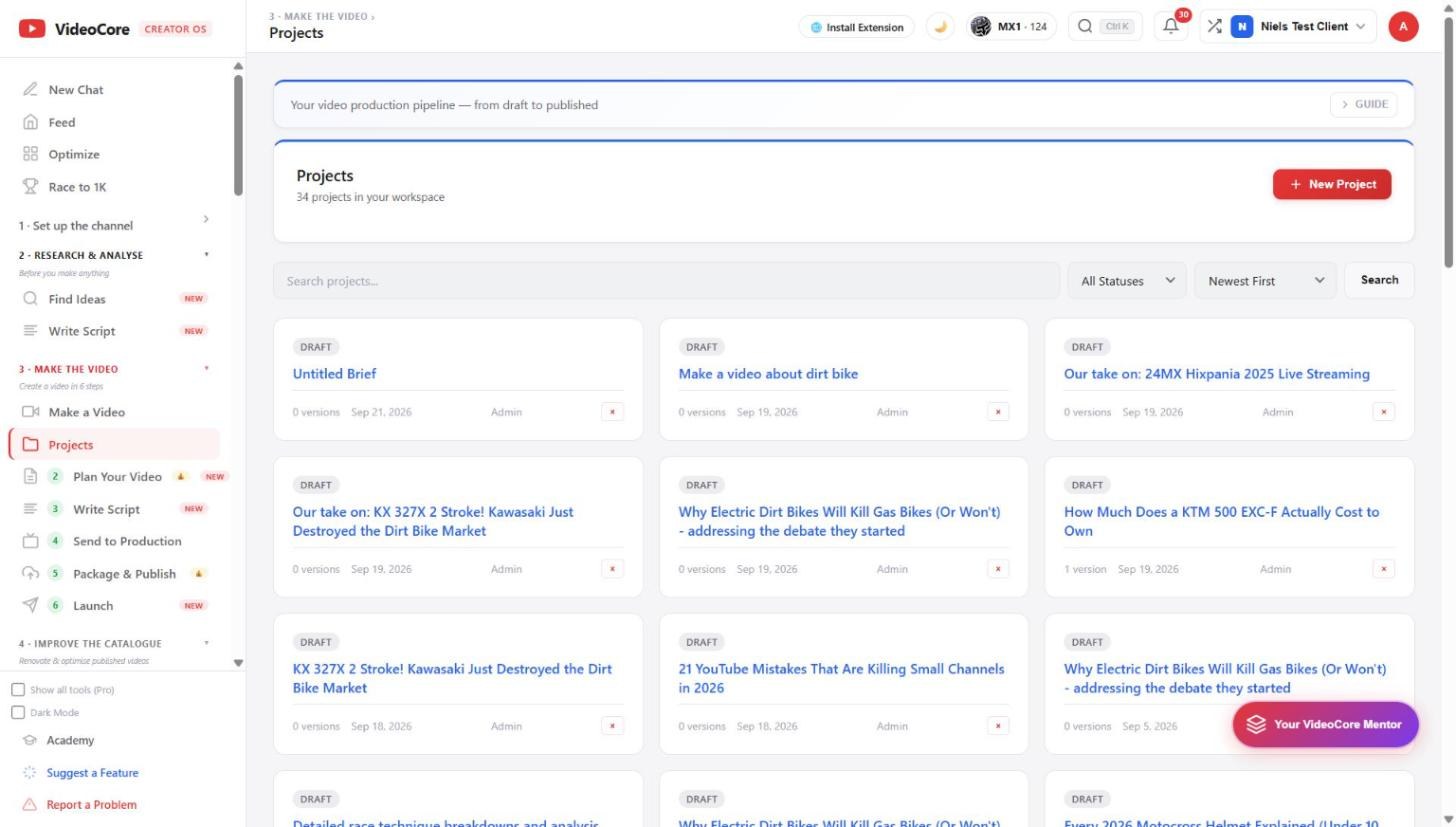1456x827 pixels.
Task: Open Race to 1K trophy icon
Action: [x=30, y=187]
